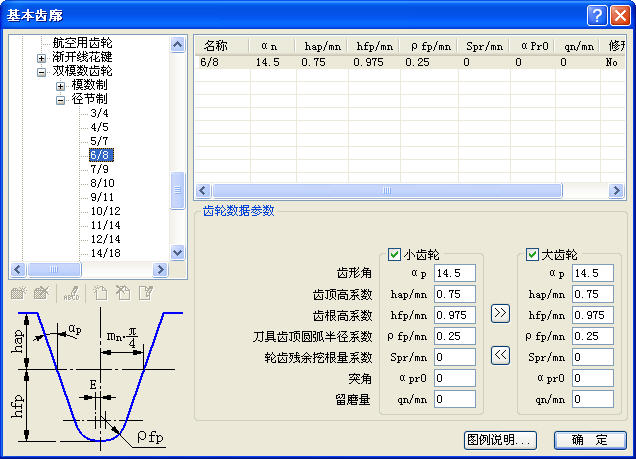
Task: Copy gear values to pinion with << button
Action: [500, 356]
